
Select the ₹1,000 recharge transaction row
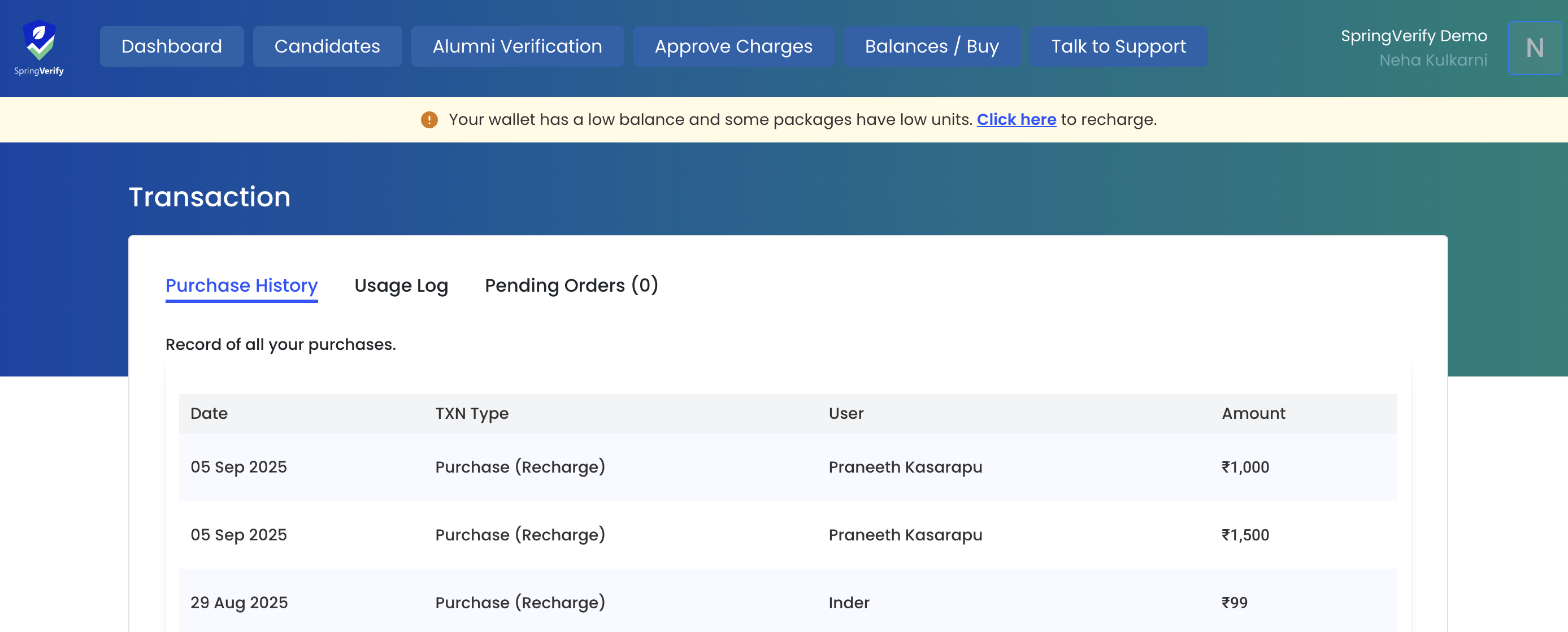tap(787, 467)
